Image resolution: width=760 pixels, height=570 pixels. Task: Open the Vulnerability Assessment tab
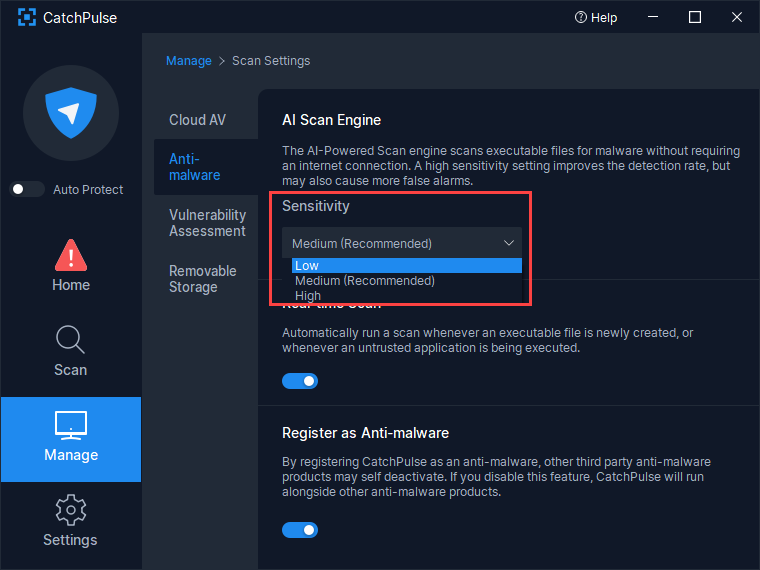point(207,223)
